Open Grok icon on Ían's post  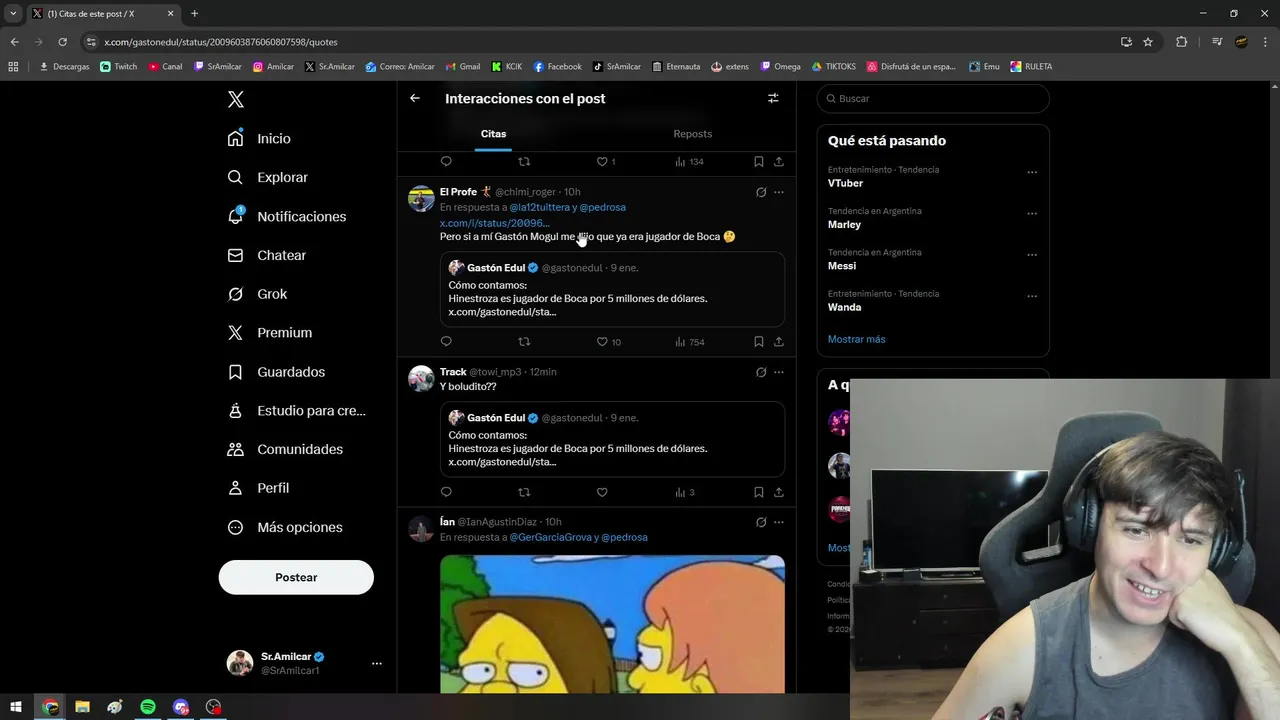(x=761, y=522)
